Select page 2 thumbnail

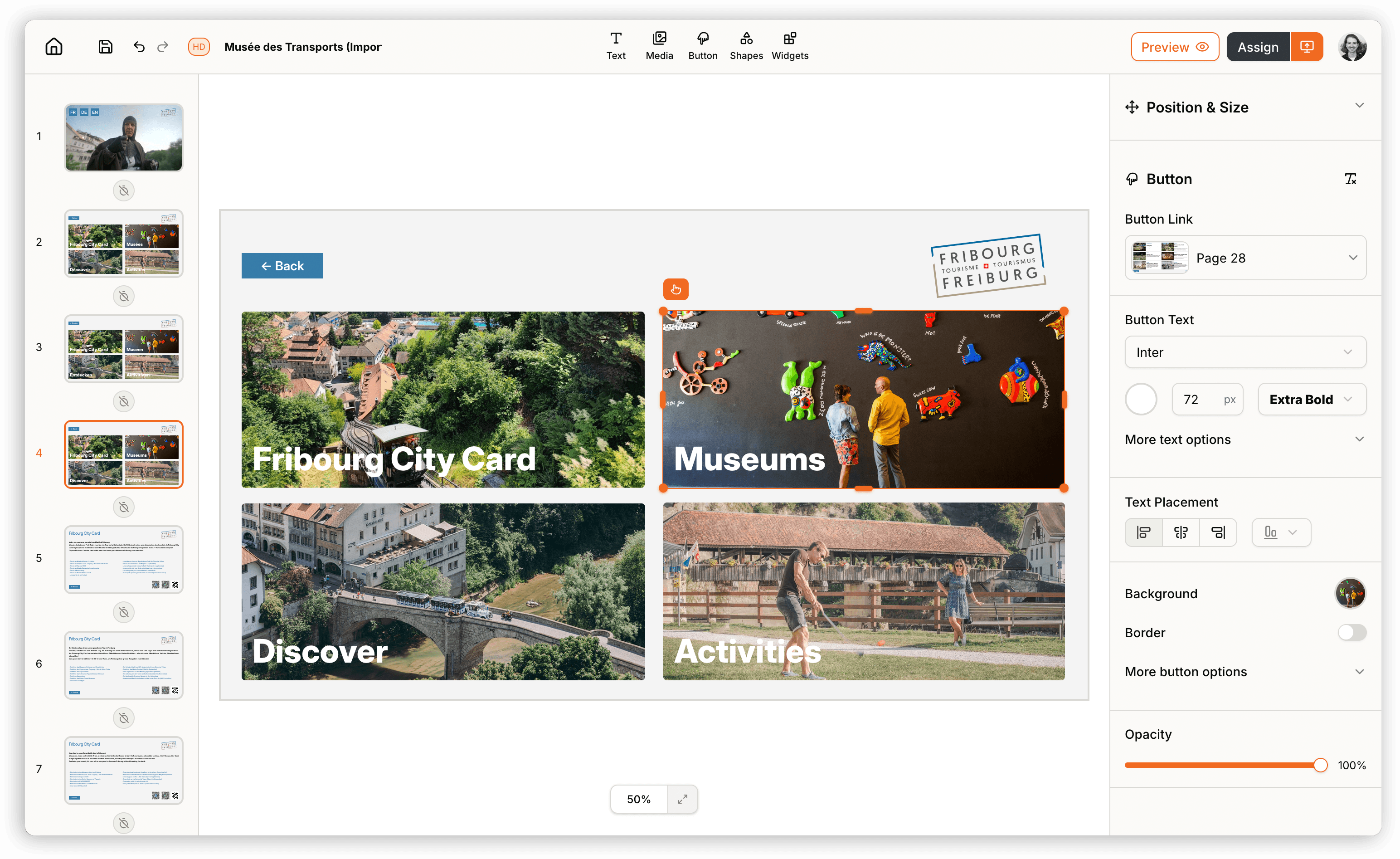pyautogui.click(x=124, y=243)
